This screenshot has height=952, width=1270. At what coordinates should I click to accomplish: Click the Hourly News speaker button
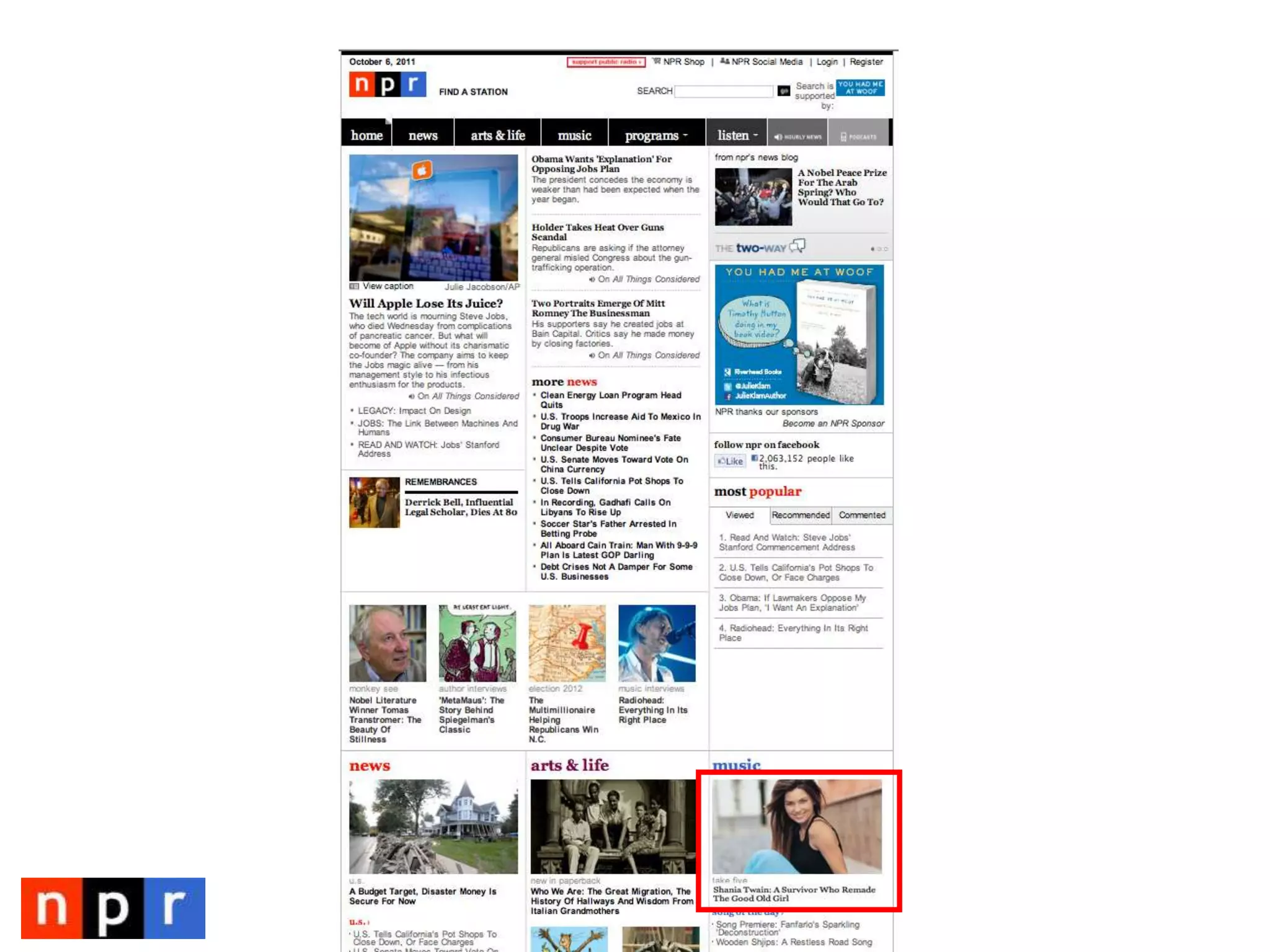click(797, 136)
